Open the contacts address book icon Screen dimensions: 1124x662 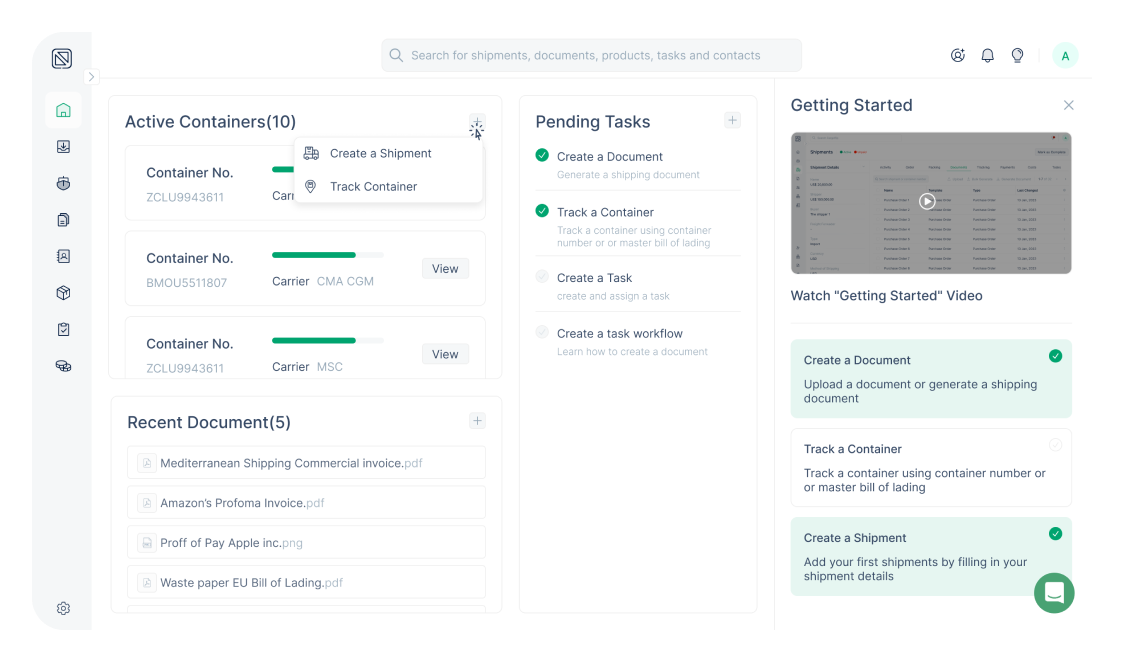click(x=63, y=256)
